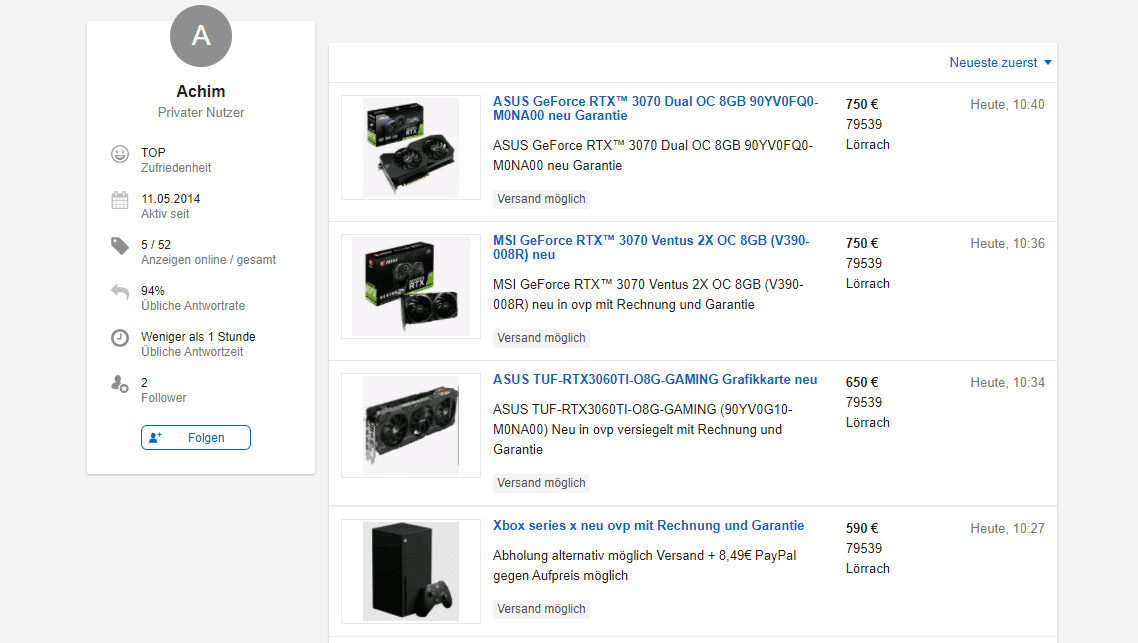The image size is (1138, 643).
Task: Click Versand möglich tag on ASUS TUF listing
Action: point(541,483)
